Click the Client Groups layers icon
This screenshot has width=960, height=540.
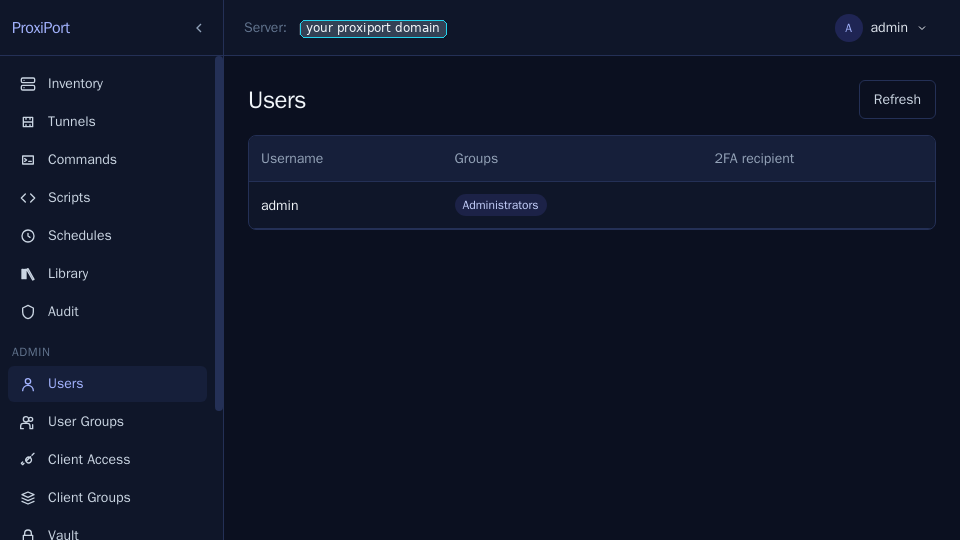pyautogui.click(x=28, y=498)
